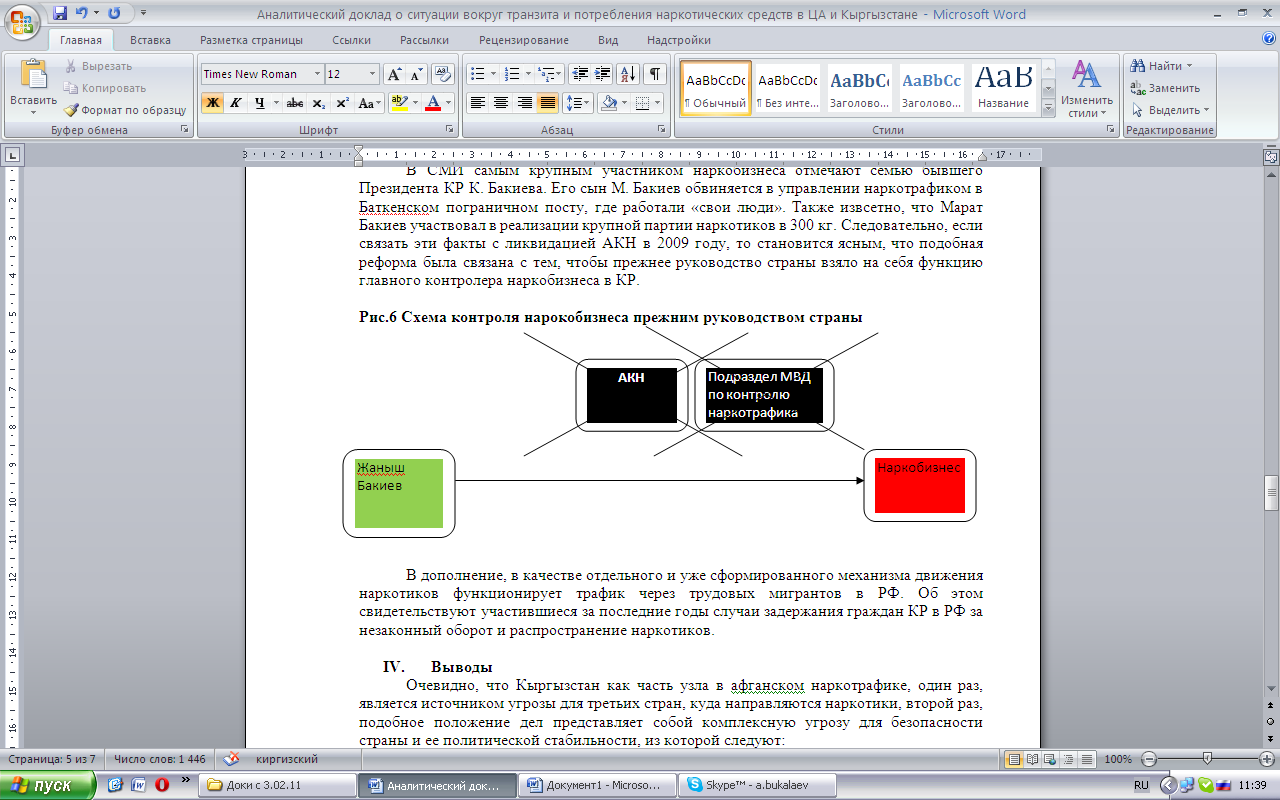The width and height of the screenshot is (1280, 800).
Task: Shrink font size icon
Action: (x=414, y=74)
